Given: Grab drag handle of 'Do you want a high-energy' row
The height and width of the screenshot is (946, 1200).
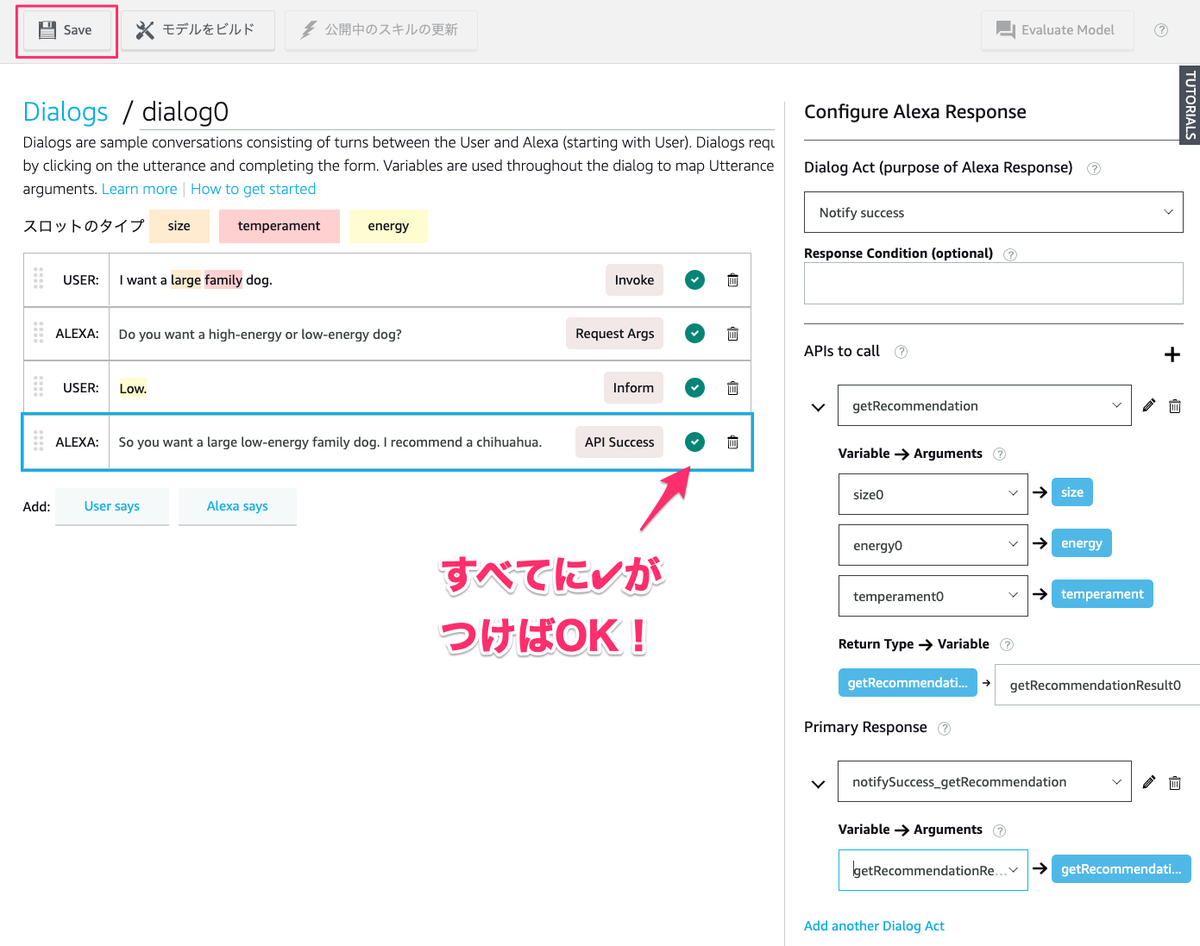Looking at the screenshot, I should point(39,332).
